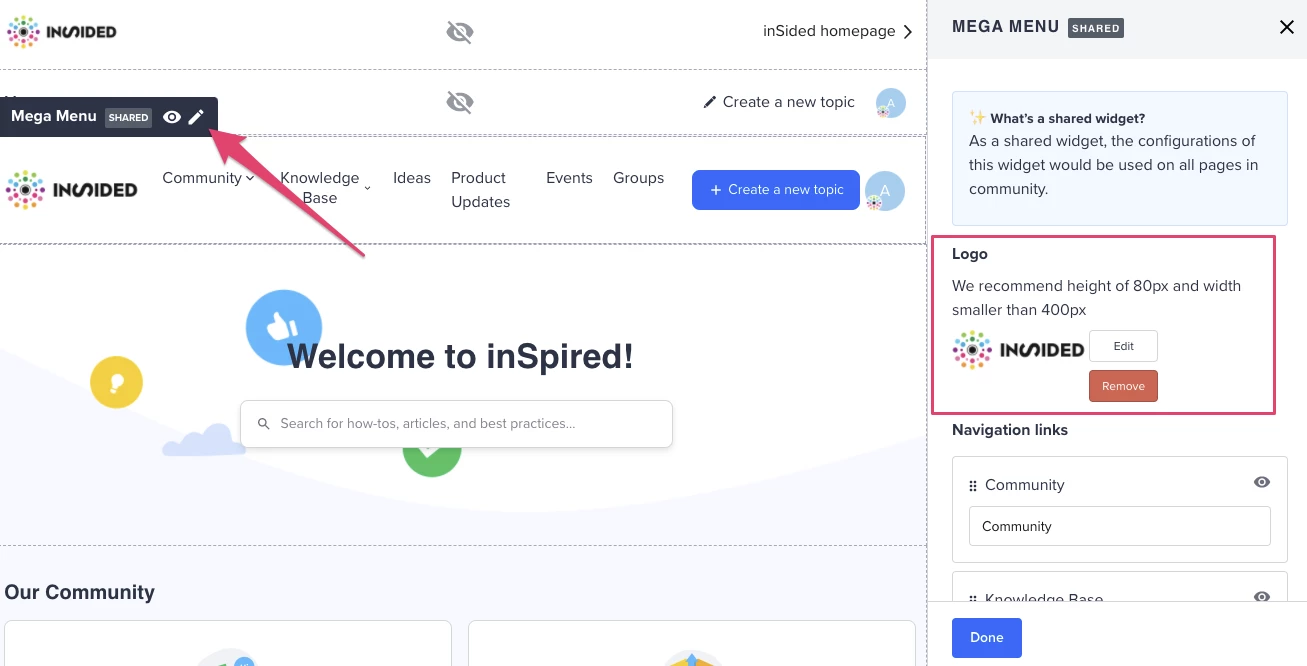
Task: Click the Done button
Action: point(986,637)
